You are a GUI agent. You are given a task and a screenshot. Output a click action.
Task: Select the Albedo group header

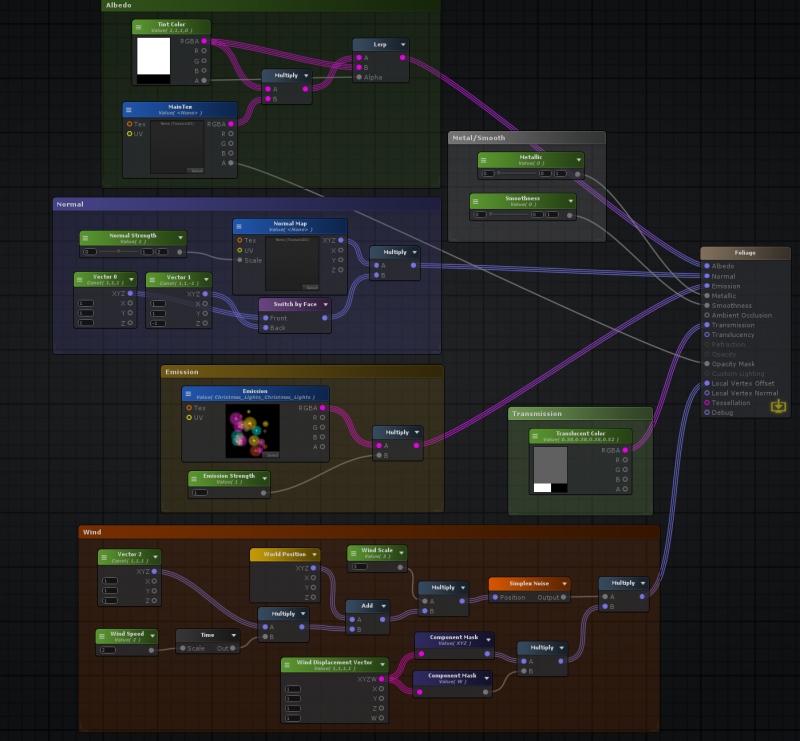tap(118, 6)
